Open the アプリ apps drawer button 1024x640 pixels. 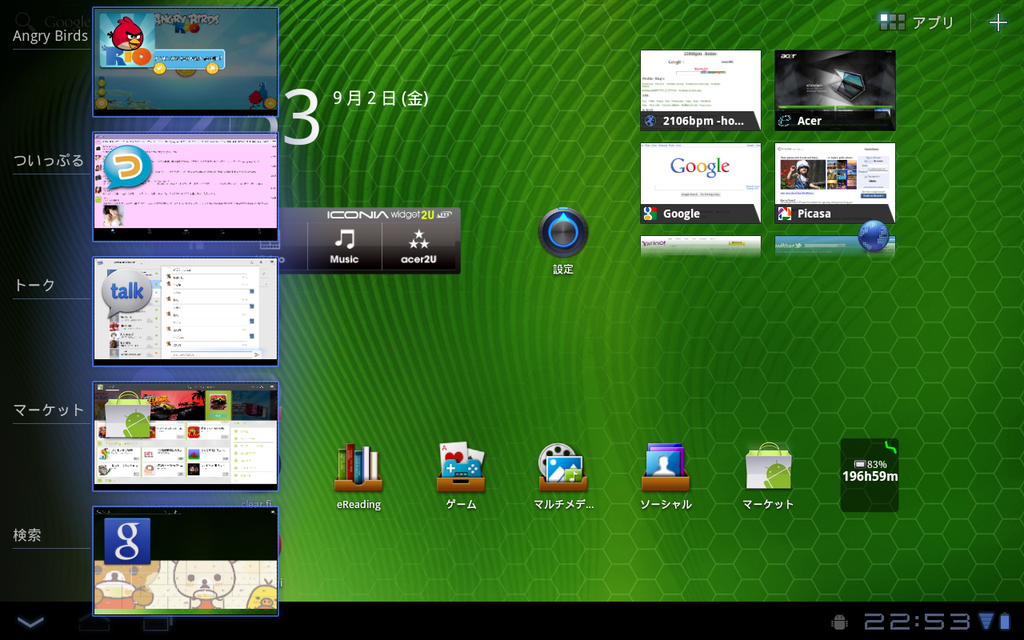917,22
